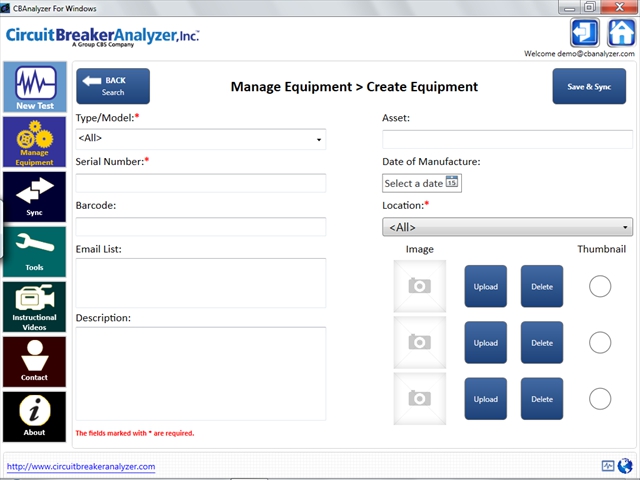Select the first image thumbnail radio button
The width and height of the screenshot is (640, 480).
[600, 286]
